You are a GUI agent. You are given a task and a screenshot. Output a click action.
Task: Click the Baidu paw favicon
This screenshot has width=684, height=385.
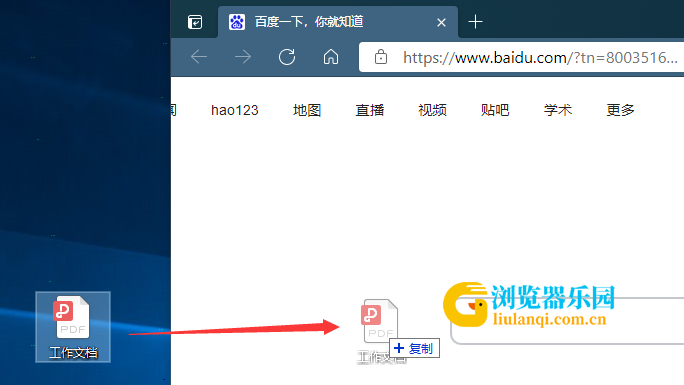(237, 22)
